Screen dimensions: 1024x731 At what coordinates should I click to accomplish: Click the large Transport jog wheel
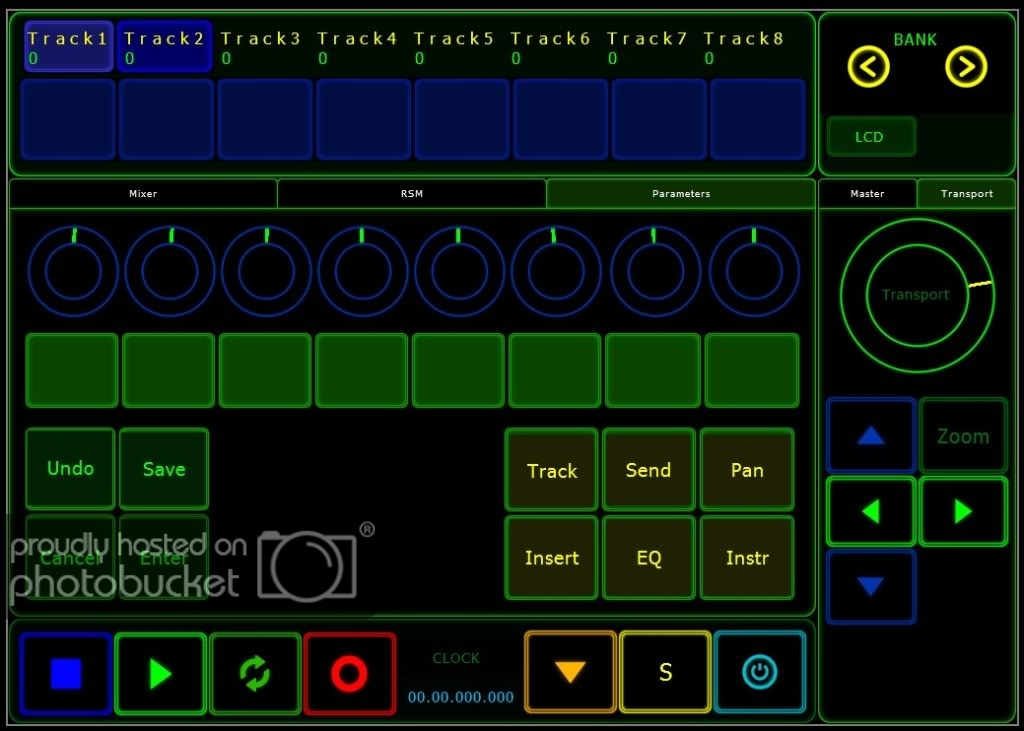point(917,295)
